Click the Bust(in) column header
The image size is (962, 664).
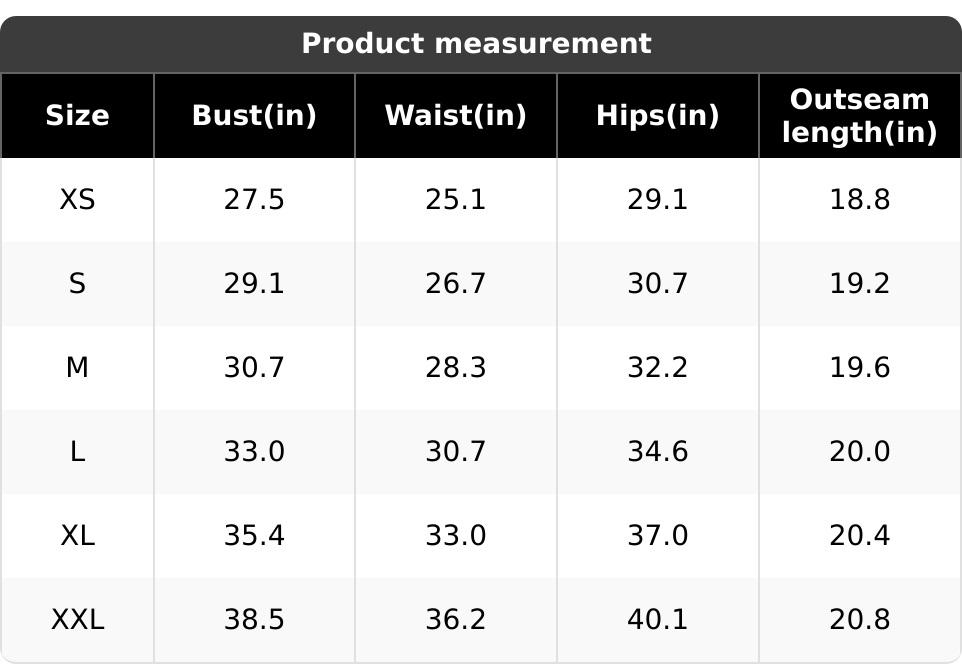pyautogui.click(x=254, y=116)
